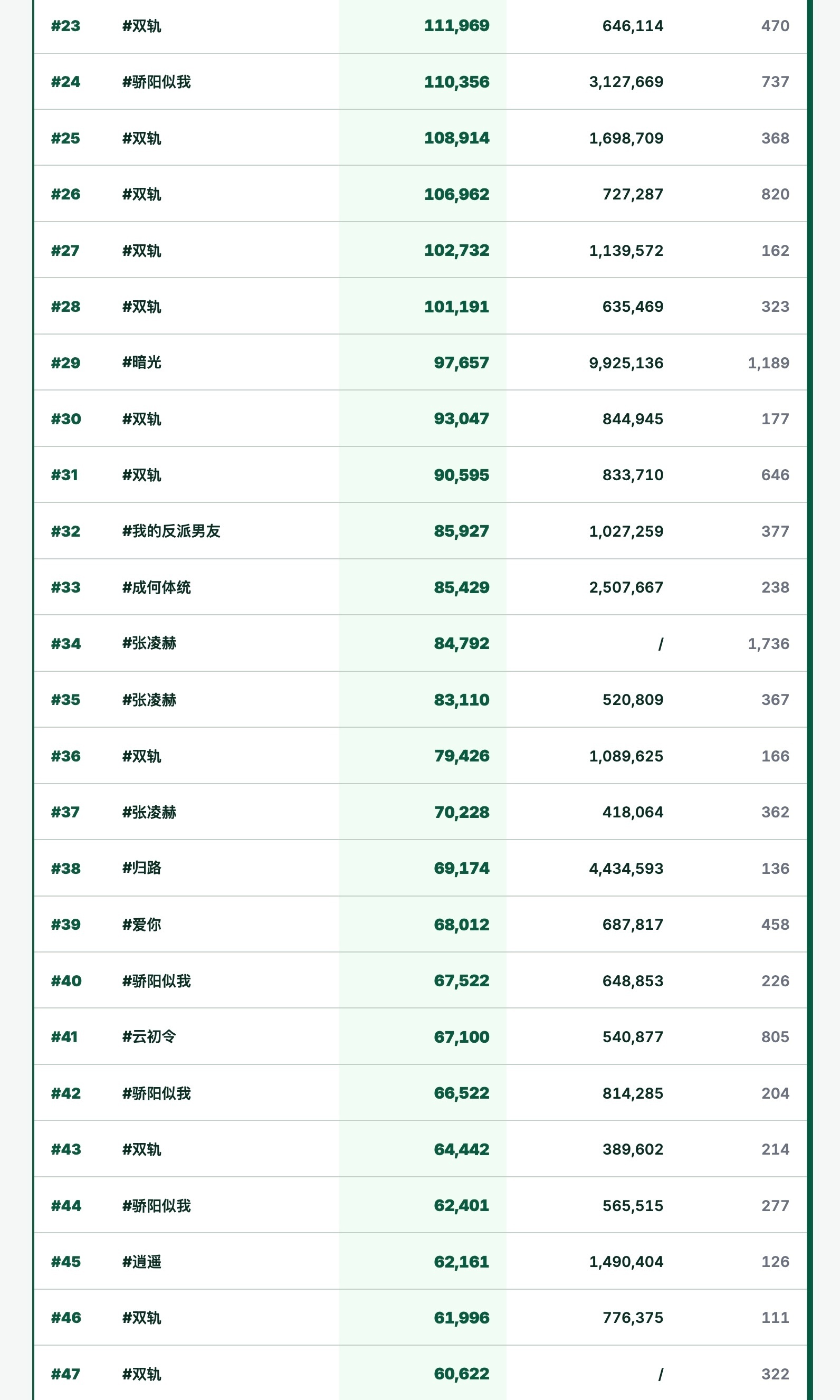Select the 4,434,593 cell in row #38

[625, 868]
